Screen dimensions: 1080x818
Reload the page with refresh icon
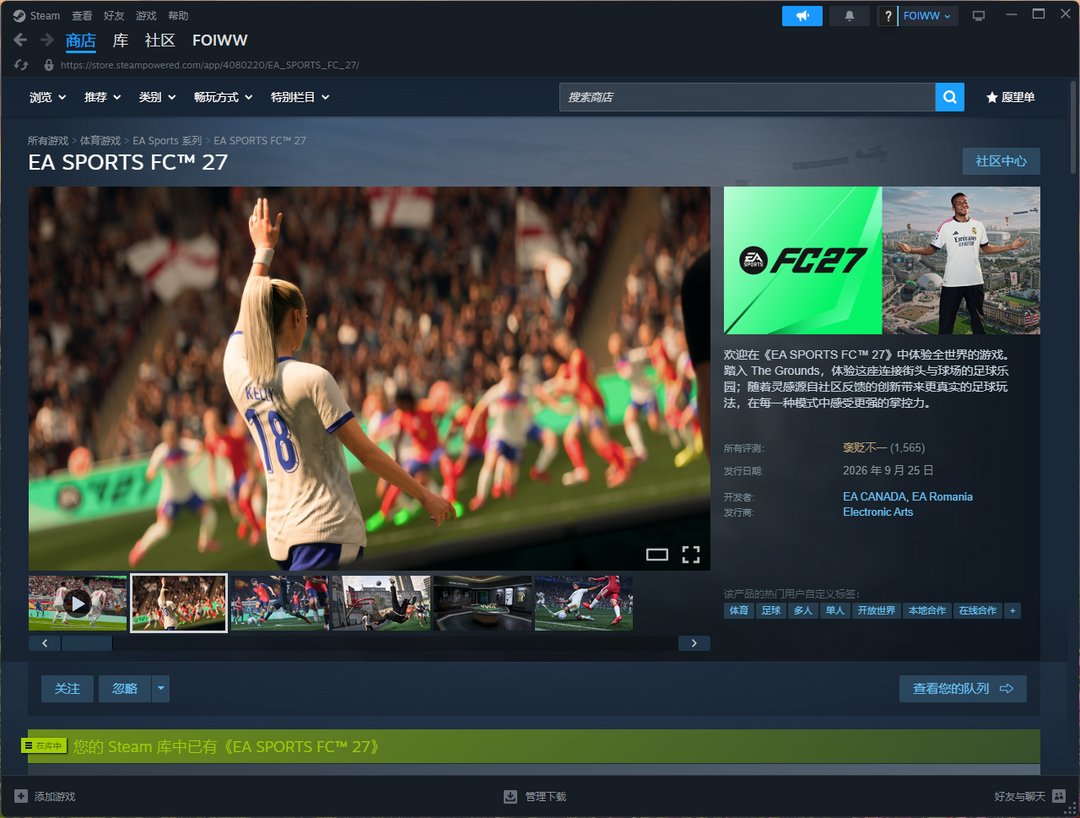pos(21,65)
